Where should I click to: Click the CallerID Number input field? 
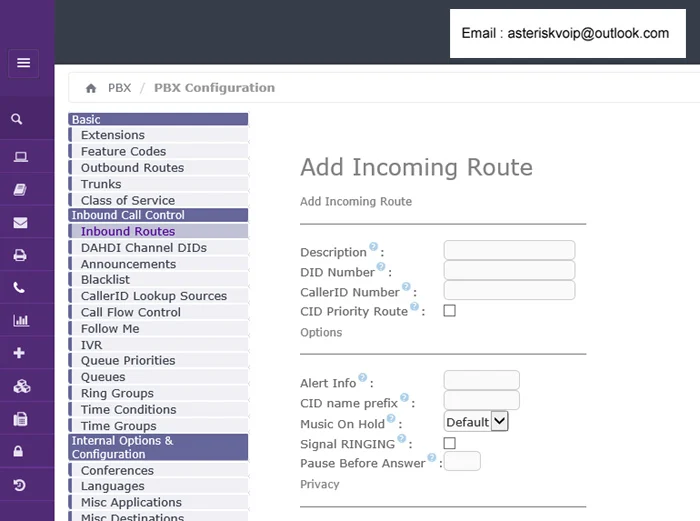tap(509, 290)
